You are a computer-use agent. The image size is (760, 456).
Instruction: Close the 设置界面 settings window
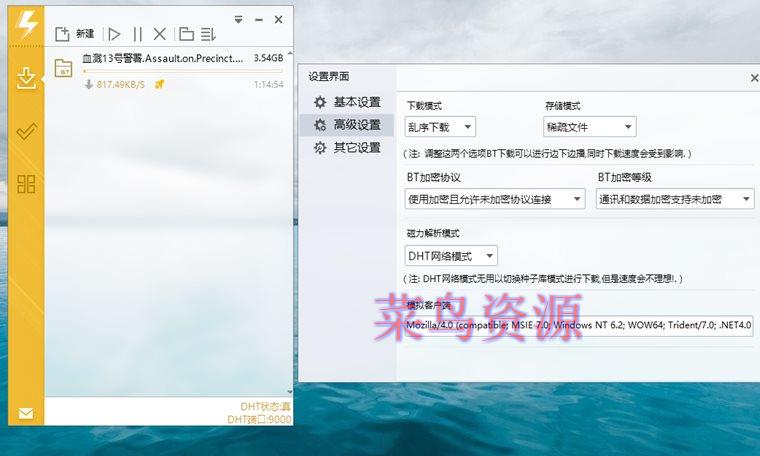(754, 78)
